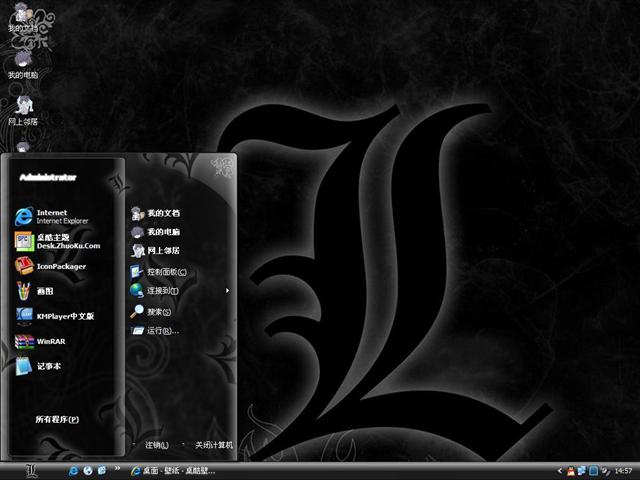Screen dimensions: 640x480
Task: Click the network connection tray icon
Action: (x=582, y=471)
